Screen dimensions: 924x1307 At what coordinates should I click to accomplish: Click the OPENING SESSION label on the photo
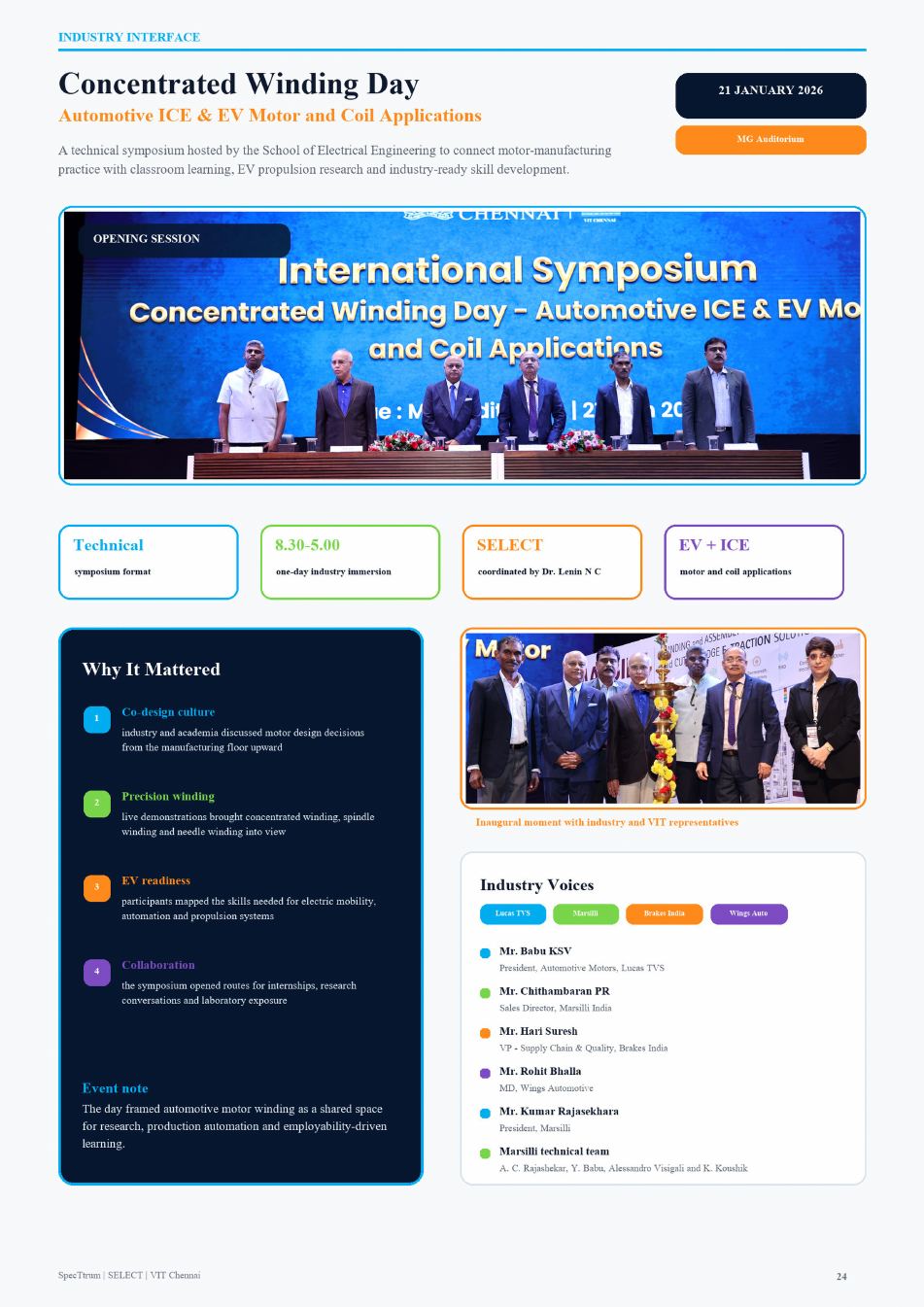click(x=184, y=240)
